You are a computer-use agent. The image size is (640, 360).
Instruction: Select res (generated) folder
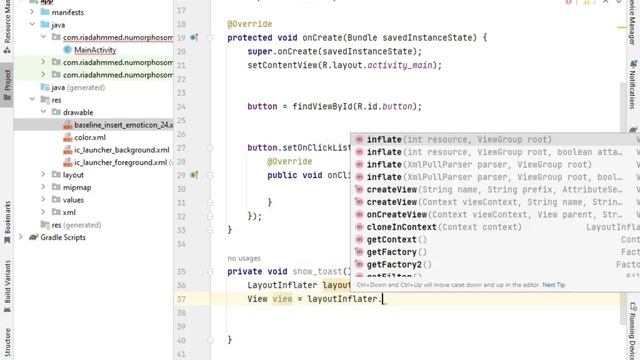pos(76,225)
